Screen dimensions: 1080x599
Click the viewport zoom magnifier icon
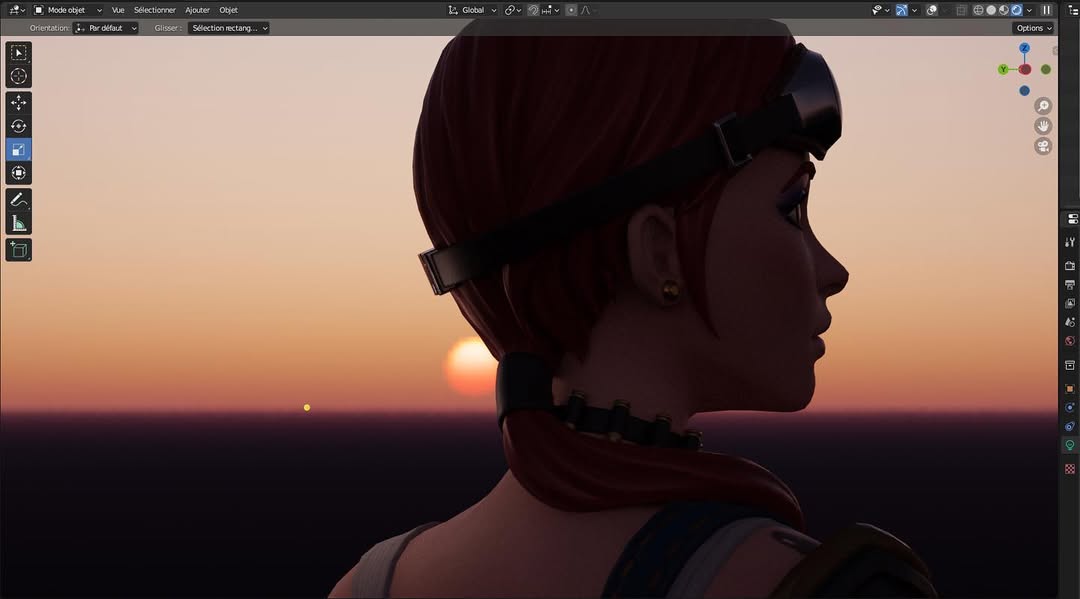1043,105
